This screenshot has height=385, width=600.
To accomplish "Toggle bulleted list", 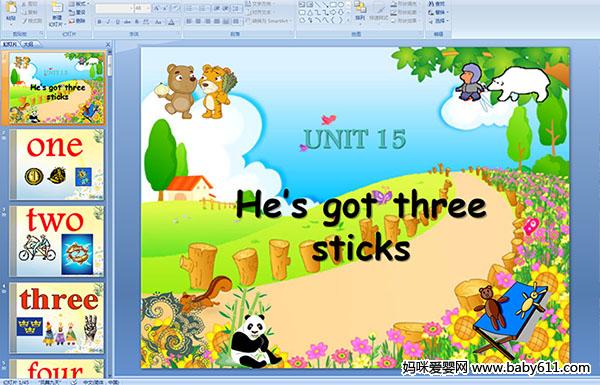I will [190, 8].
